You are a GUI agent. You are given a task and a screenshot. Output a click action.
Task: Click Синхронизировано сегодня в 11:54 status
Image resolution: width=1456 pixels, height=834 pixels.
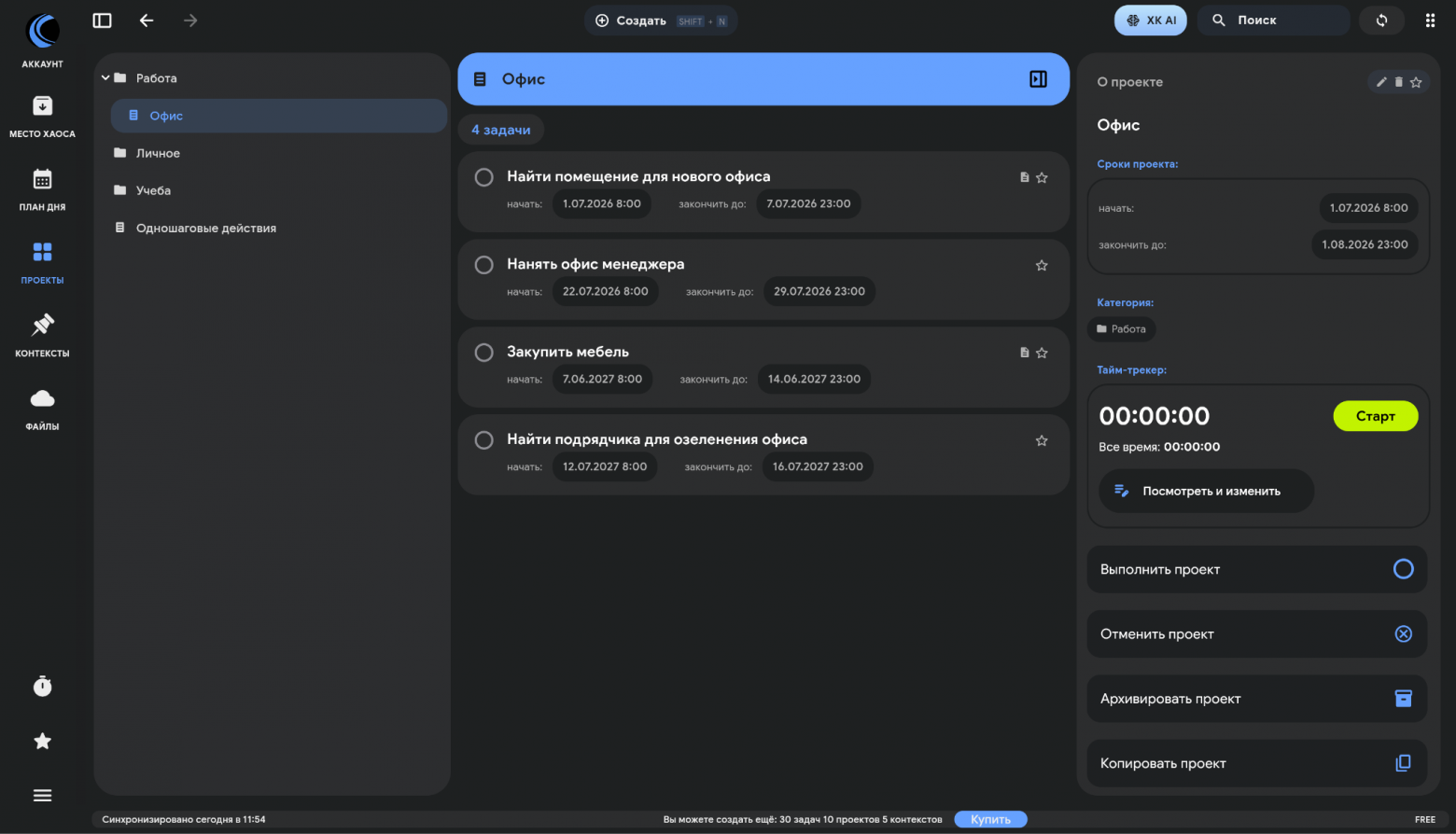point(184,819)
